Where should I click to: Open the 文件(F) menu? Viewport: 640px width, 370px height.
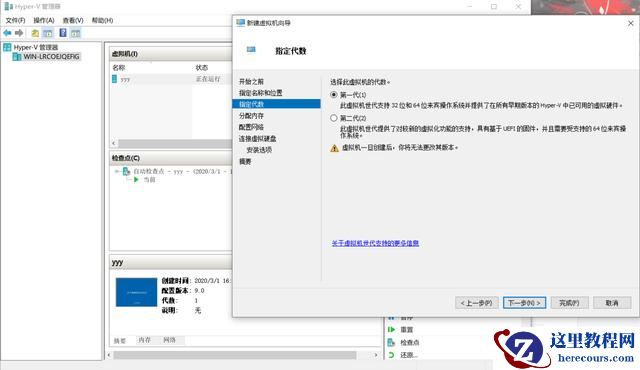click(x=15, y=20)
